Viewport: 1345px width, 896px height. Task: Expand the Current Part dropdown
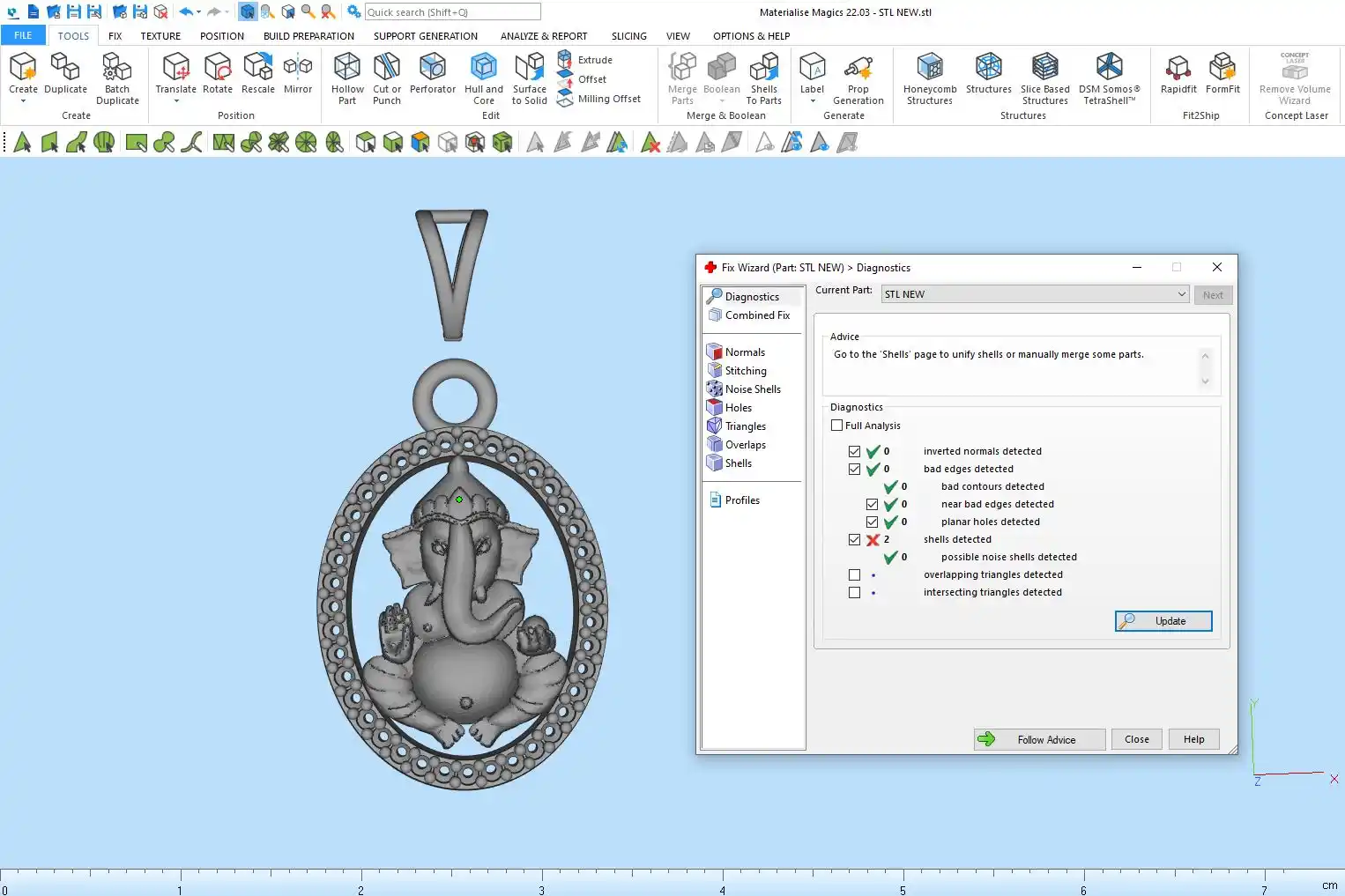tap(1181, 294)
